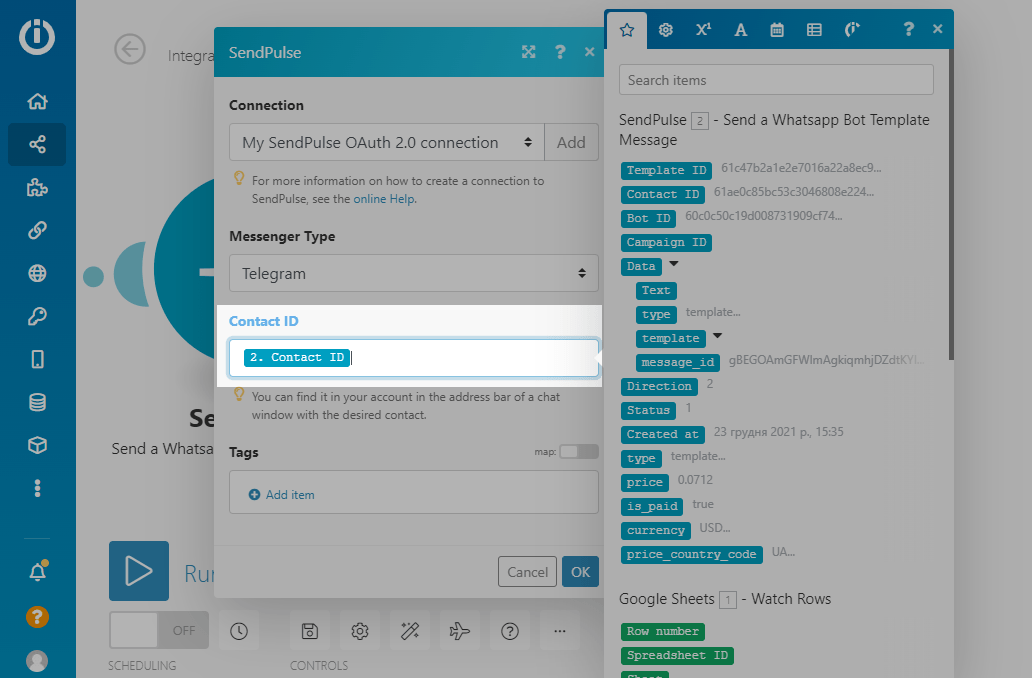The height and width of the screenshot is (678, 1032).
Task: Switch to math functions tab
Action: coord(703,30)
